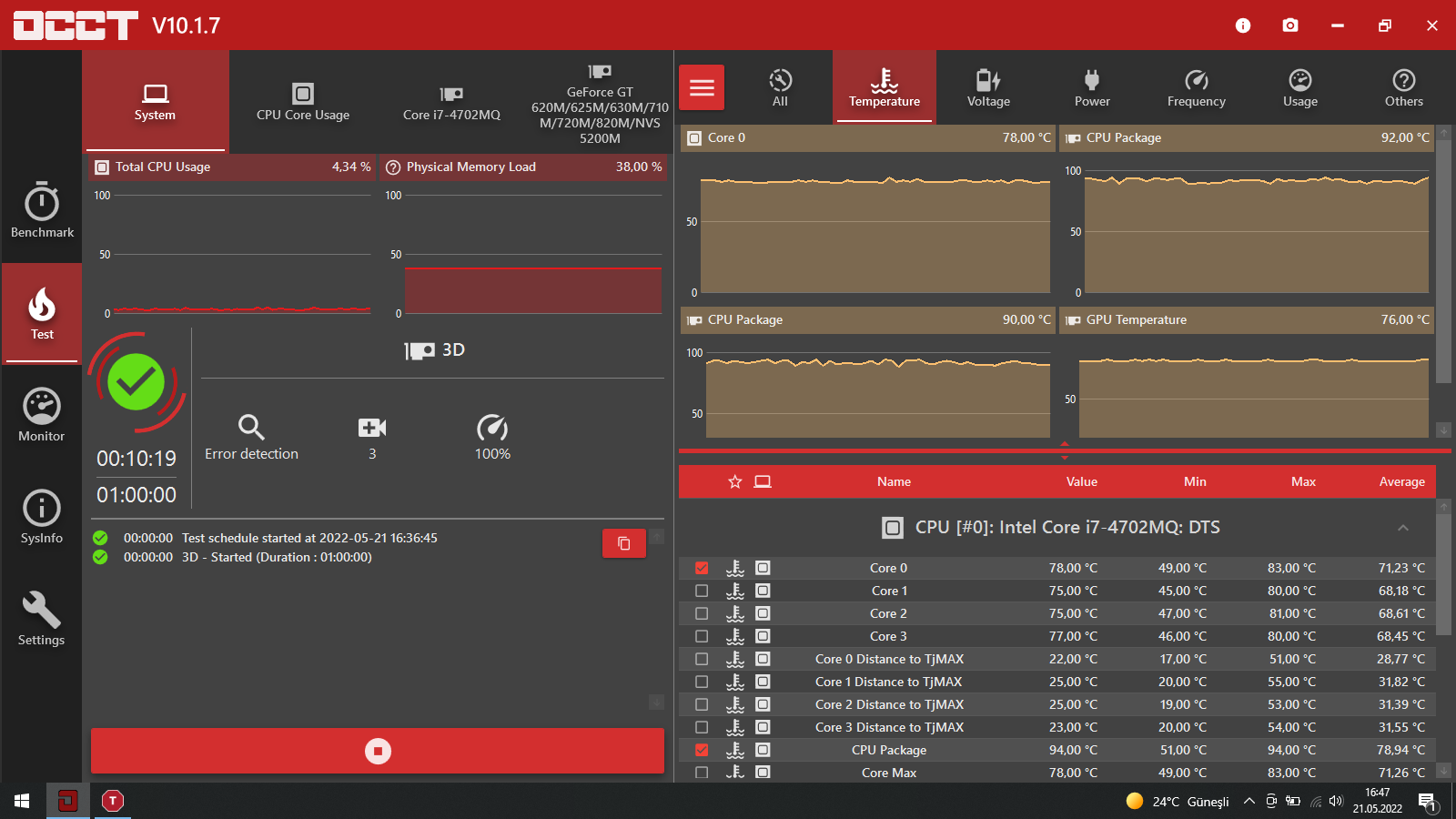Click the question mark icon beside Physical Memory Load
The height and width of the screenshot is (819, 1456).
[393, 167]
